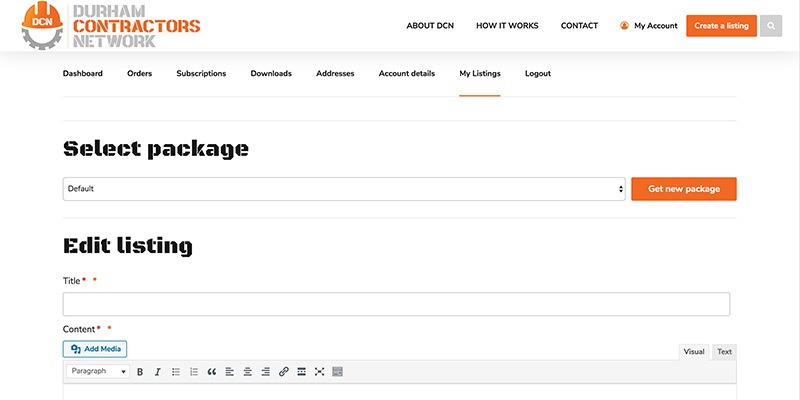
Task: Click the Create a listing button
Action: (x=721, y=26)
